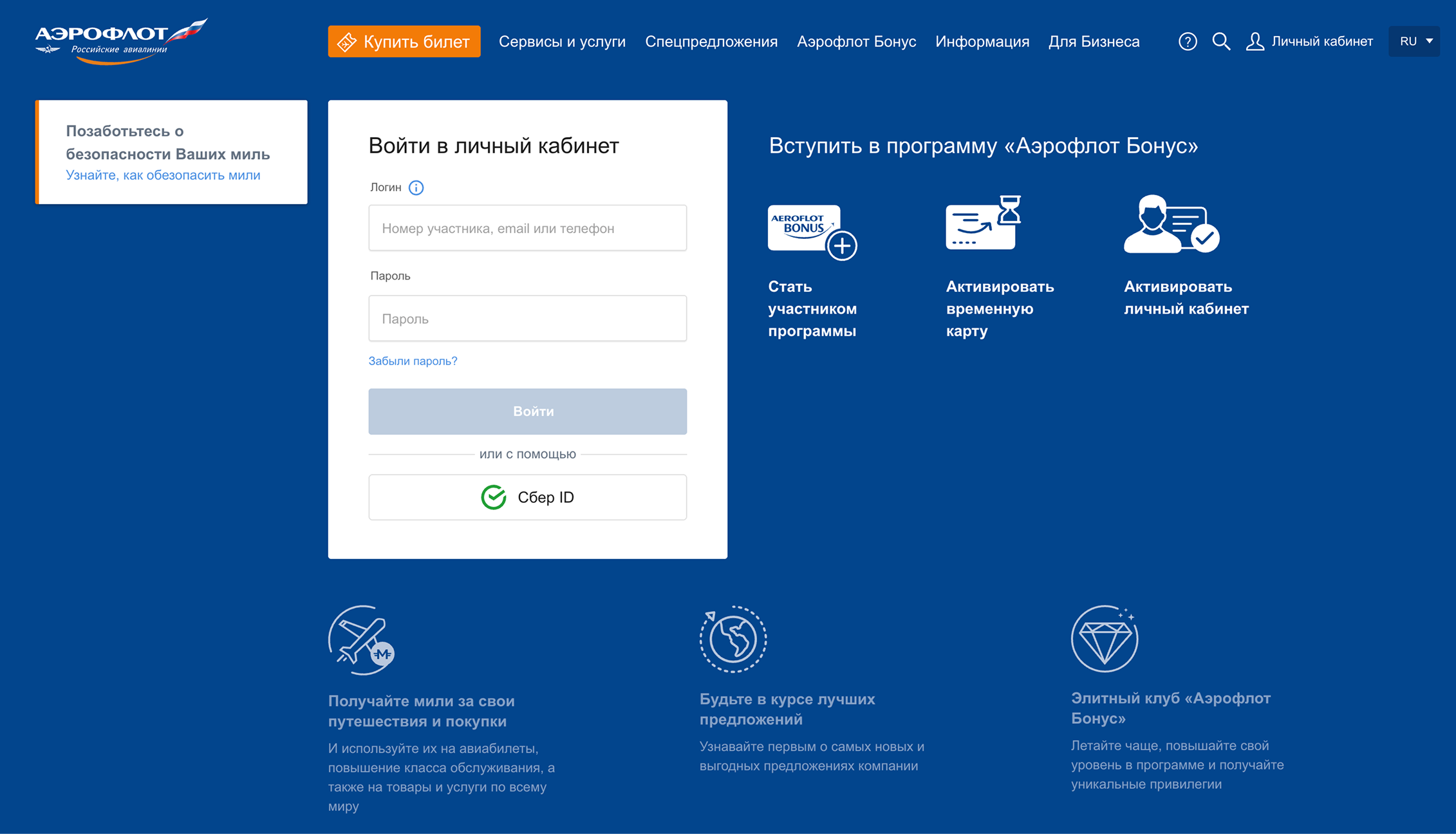Screen dimensions: 1456x834
Task: Click the temporary card hourglass icon
Action: (x=984, y=223)
